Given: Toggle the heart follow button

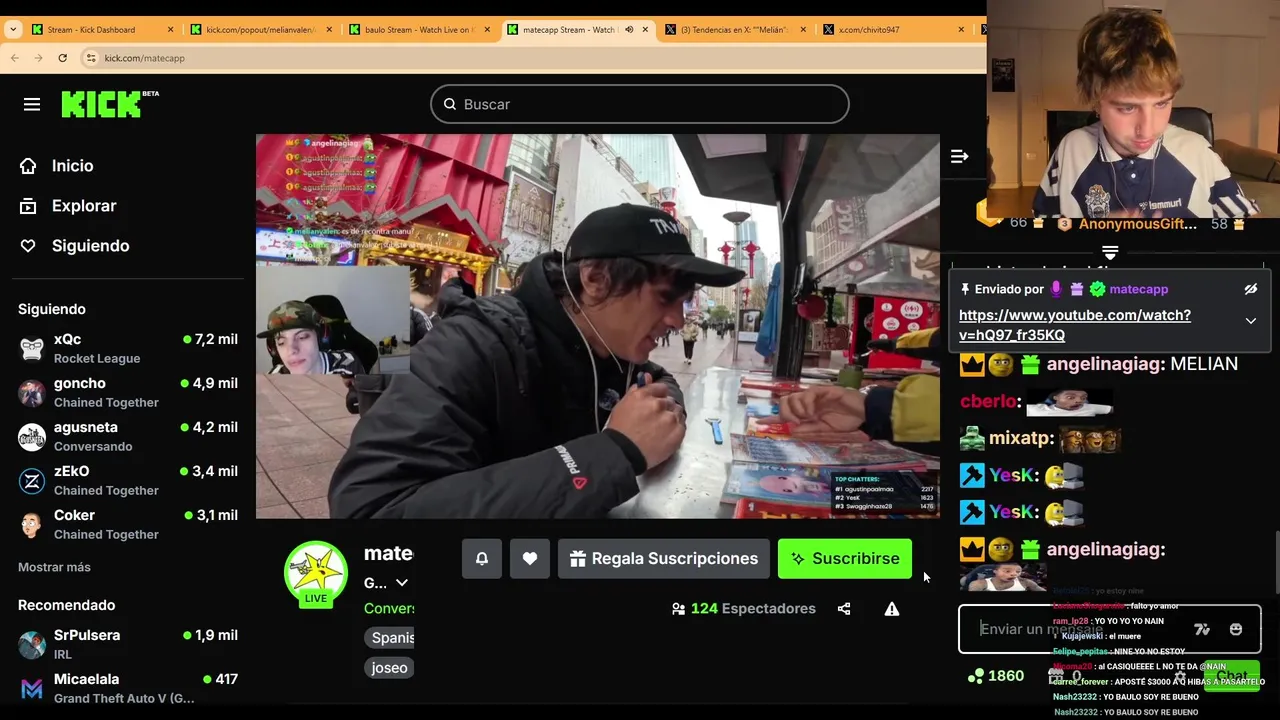Looking at the screenshot, I should click(530, 559).
